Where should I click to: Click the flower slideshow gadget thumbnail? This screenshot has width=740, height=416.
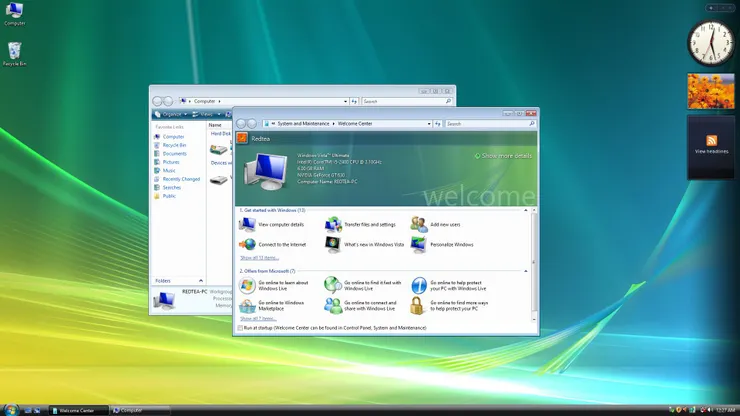point(711,91)
